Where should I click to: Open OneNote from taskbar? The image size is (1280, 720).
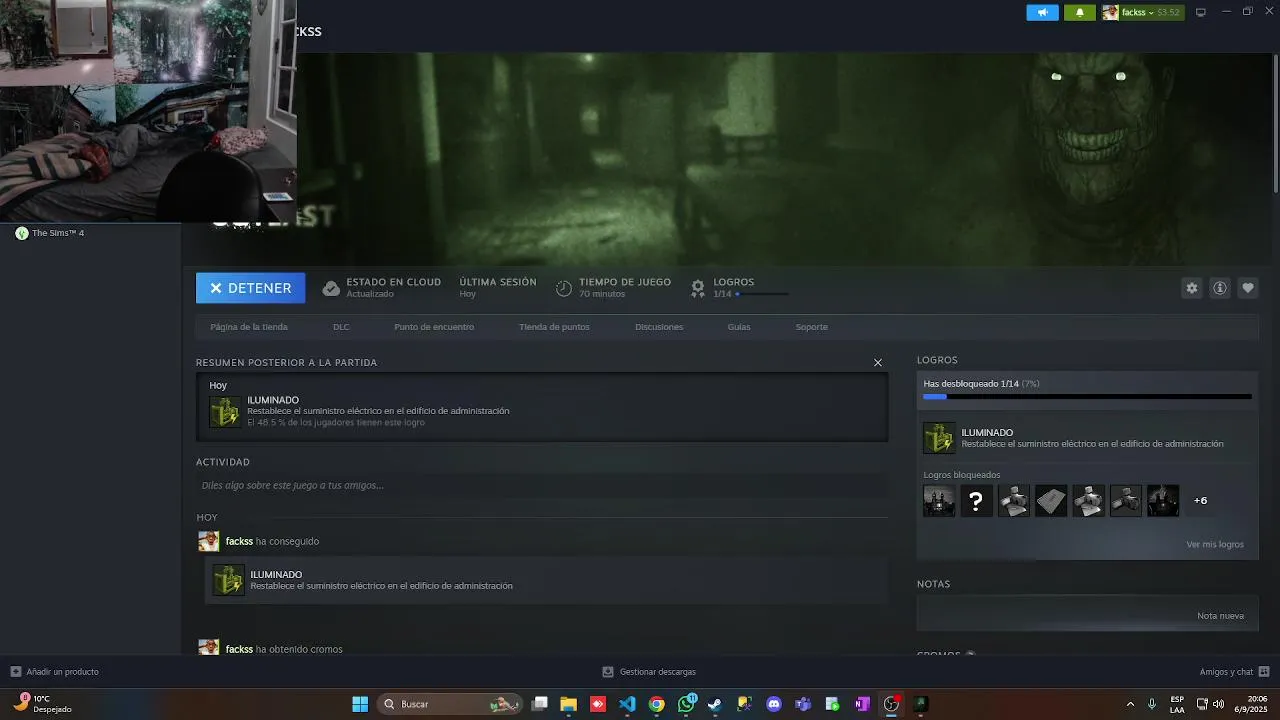coord(862,704)
